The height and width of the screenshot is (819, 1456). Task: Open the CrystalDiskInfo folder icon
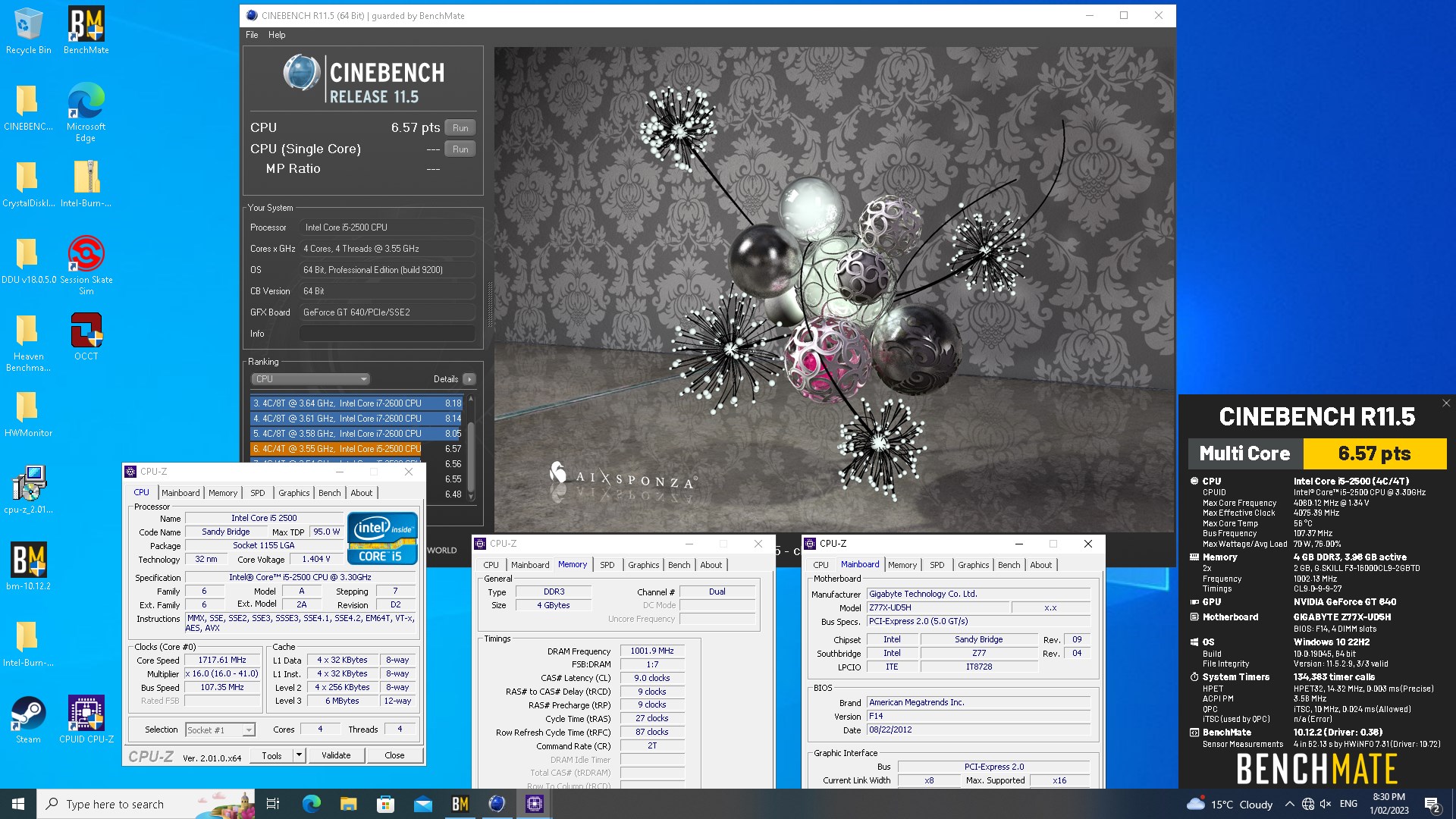point(28,184)
